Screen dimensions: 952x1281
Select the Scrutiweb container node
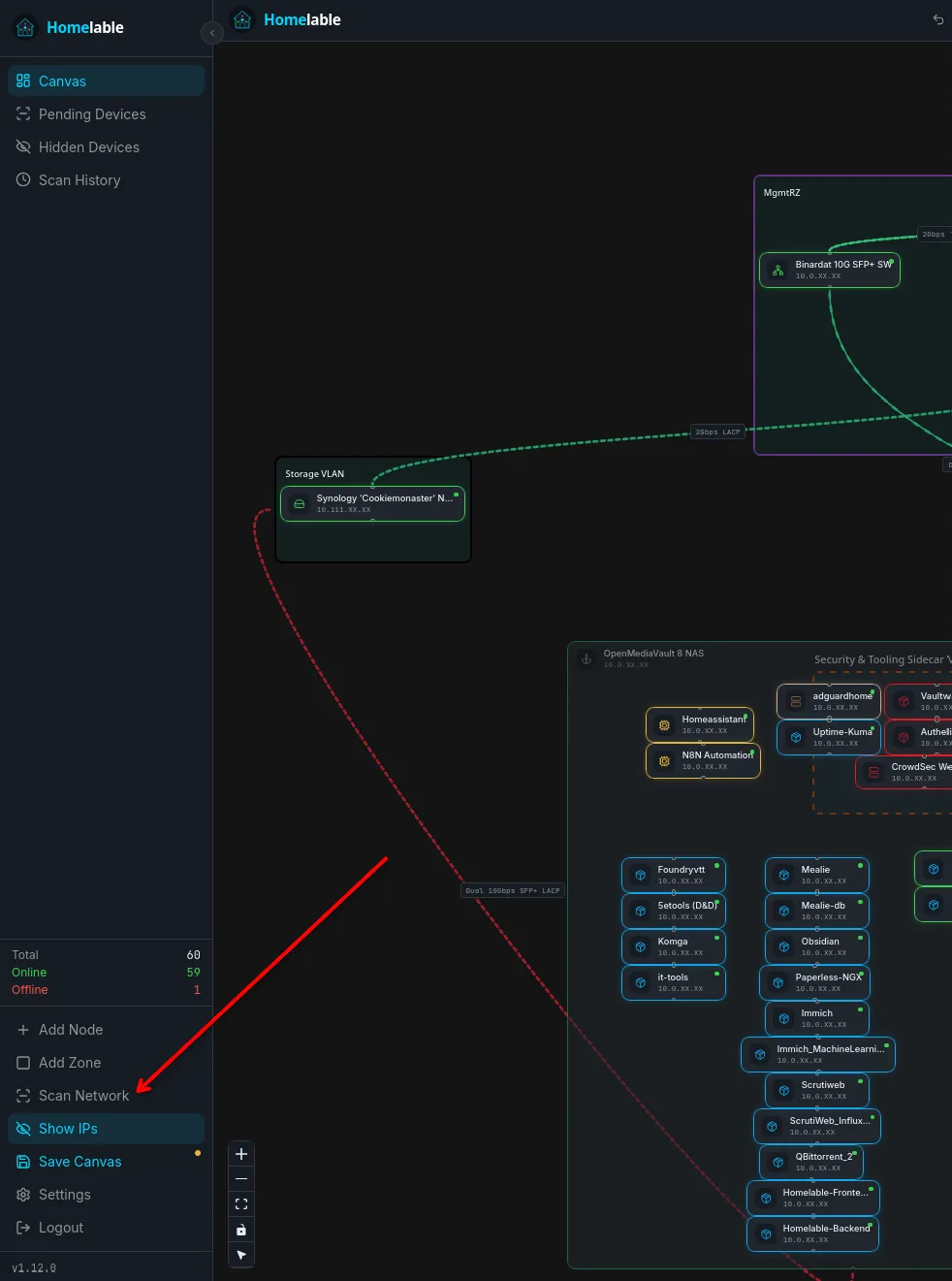tap(817, 1090)
